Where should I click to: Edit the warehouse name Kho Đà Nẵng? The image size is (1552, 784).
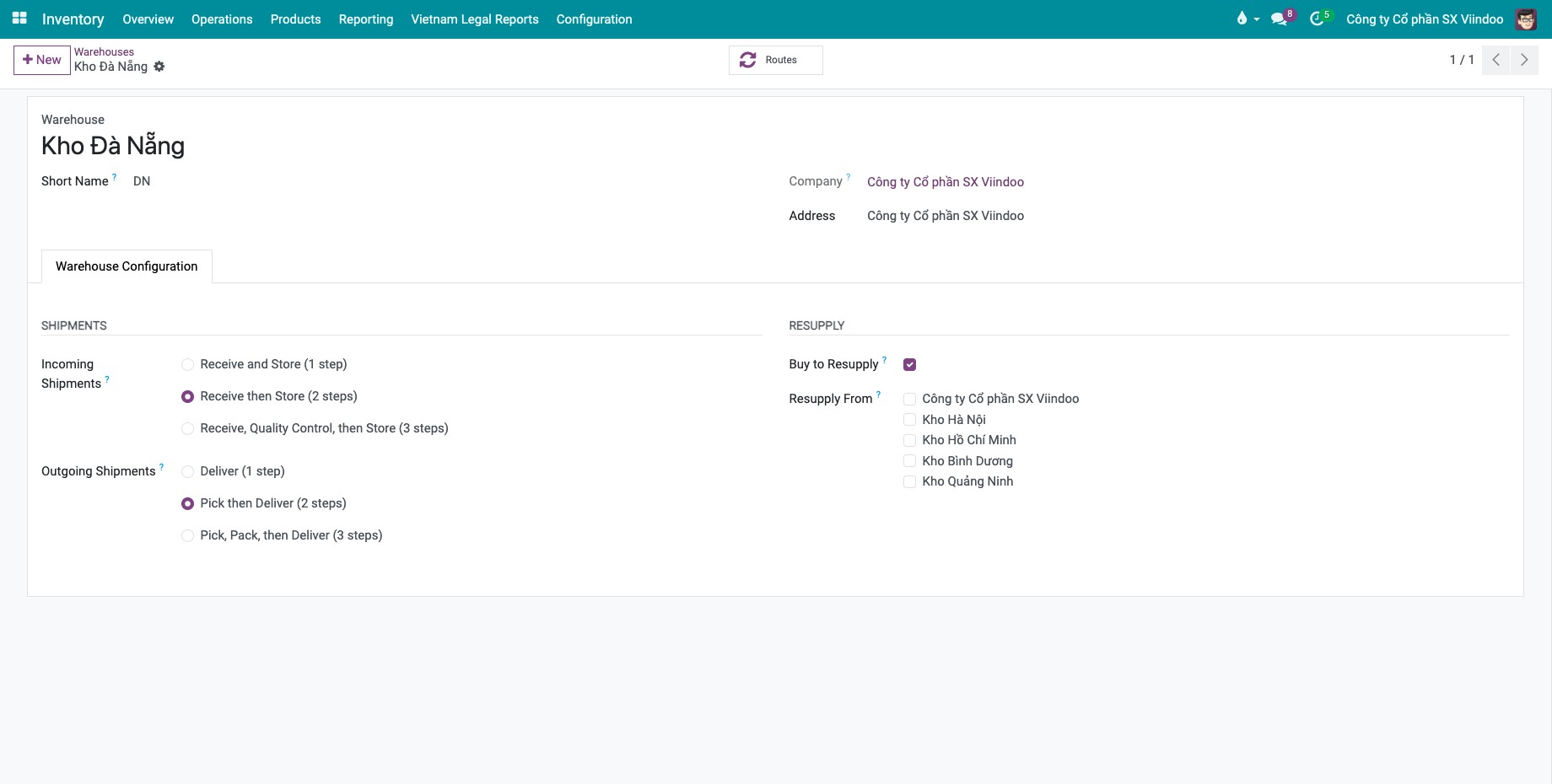(x=113, y=146)
